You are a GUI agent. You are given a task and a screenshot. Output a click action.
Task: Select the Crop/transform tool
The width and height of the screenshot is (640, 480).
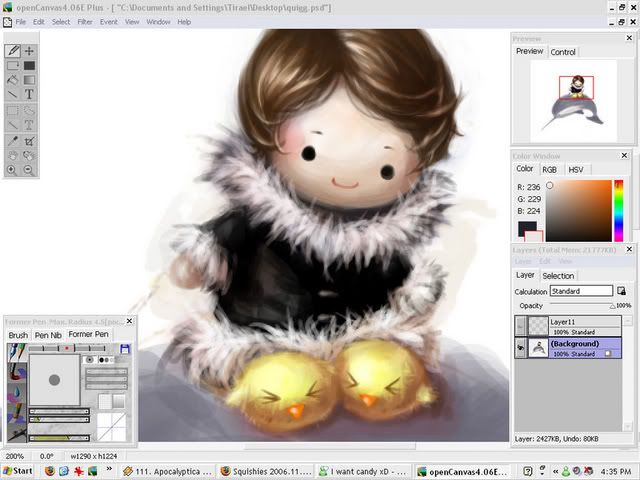[x=29, y=141]
